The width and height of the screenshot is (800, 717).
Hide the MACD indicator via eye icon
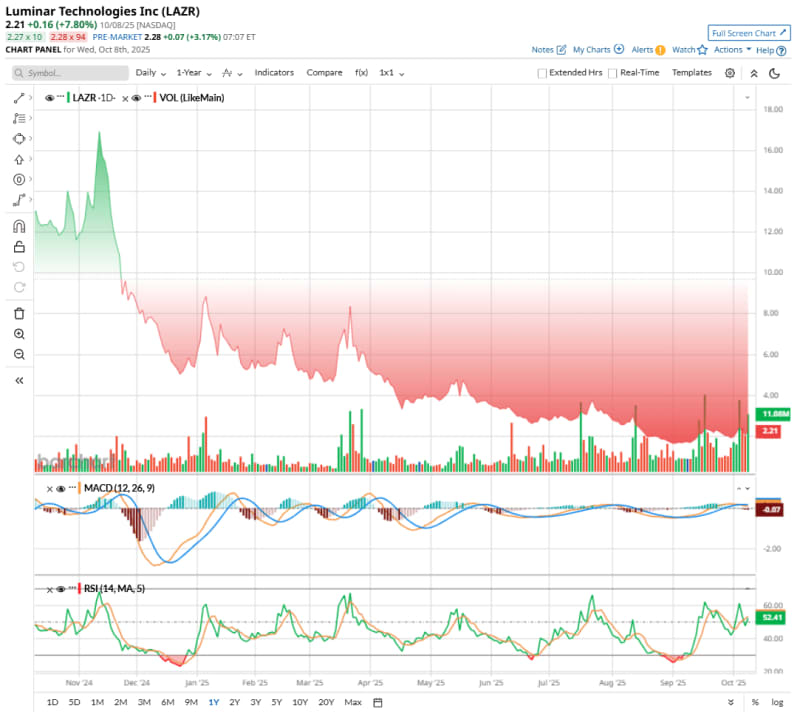(61, 488)
